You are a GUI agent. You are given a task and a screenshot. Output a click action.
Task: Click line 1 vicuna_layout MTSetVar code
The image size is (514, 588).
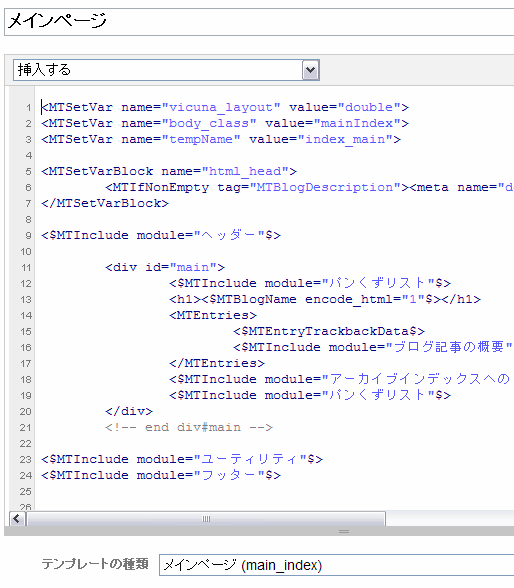click(x=225, y=107)
